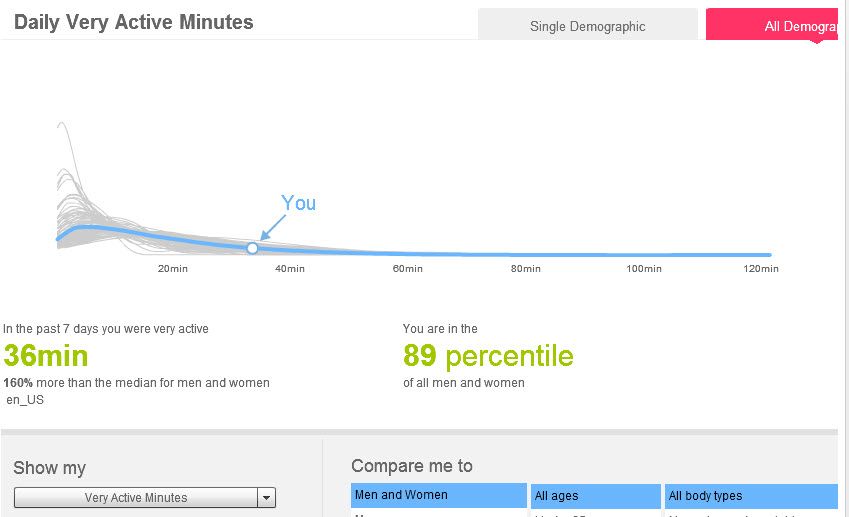The image size is (849, 517).
Task: Click the 20min axis label
Action: click(172, 269)
